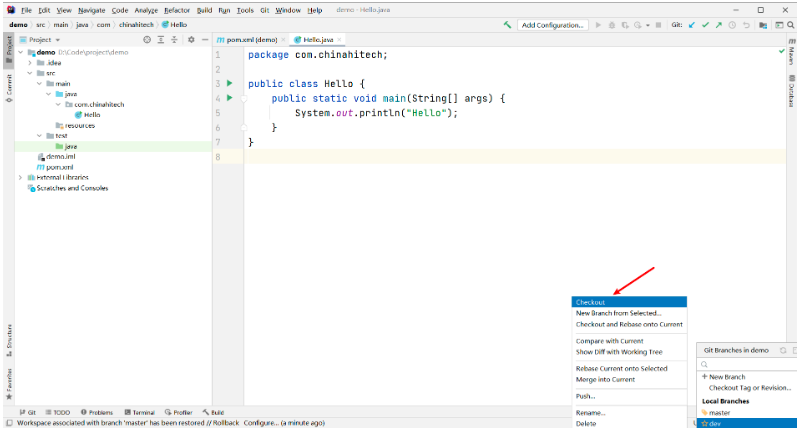The image size is (802, 435).
Task: Select pom.xml in project tree
Action: [55, 167]
